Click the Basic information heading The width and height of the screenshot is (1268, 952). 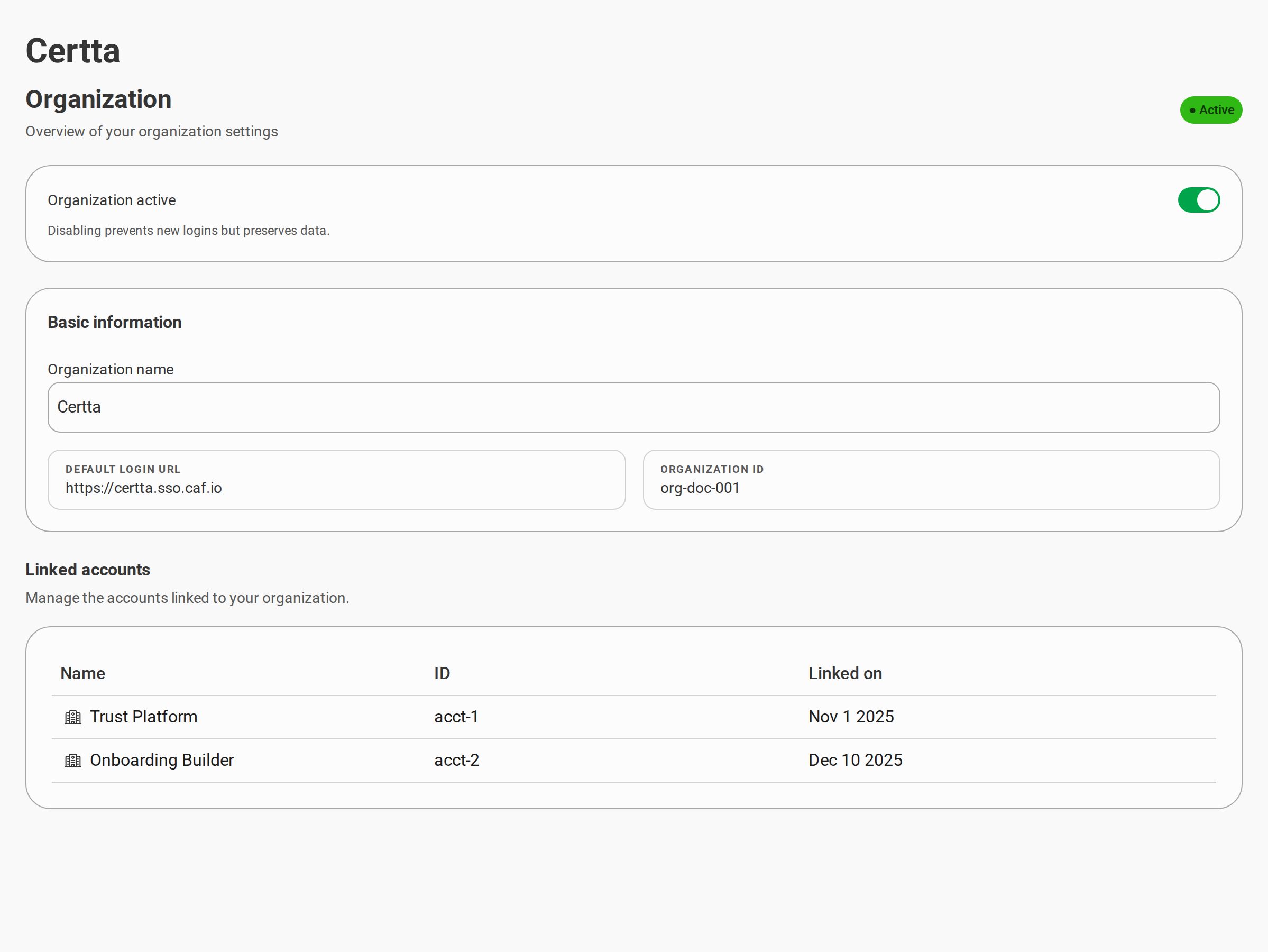pos(115,322)
